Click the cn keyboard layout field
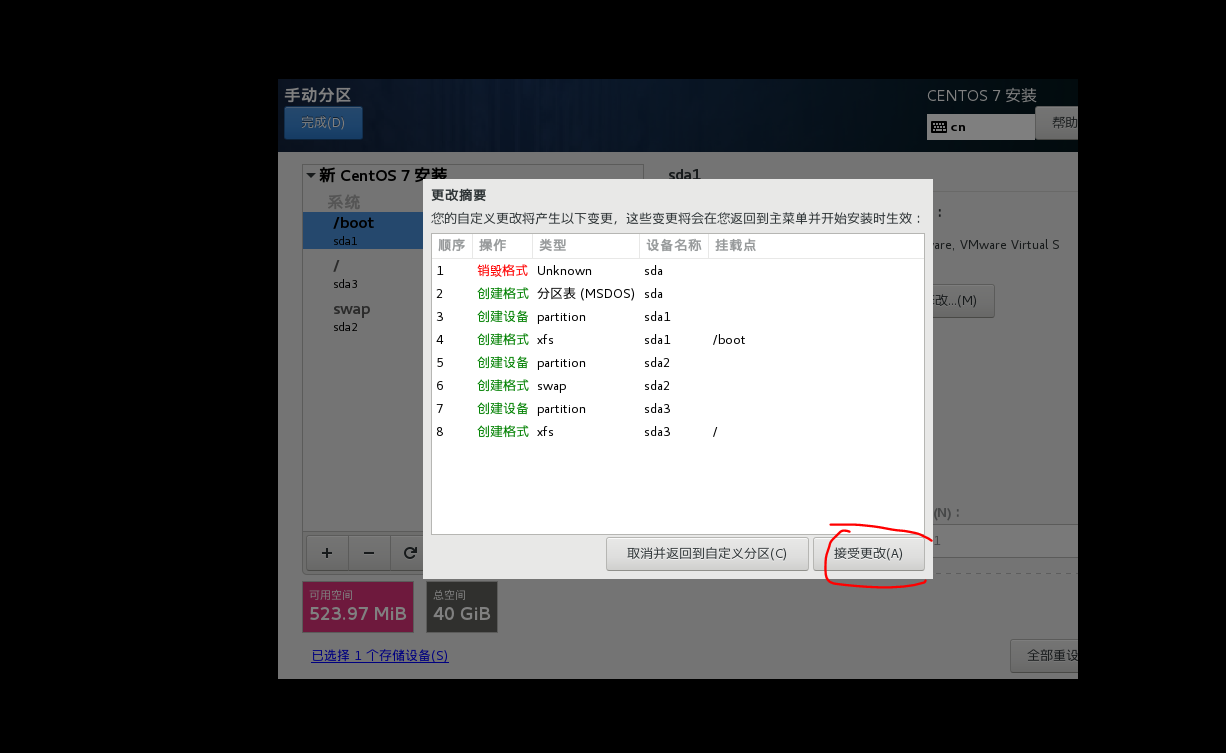Viewport: 1226px width, 753px height. [x=981, y=127]
